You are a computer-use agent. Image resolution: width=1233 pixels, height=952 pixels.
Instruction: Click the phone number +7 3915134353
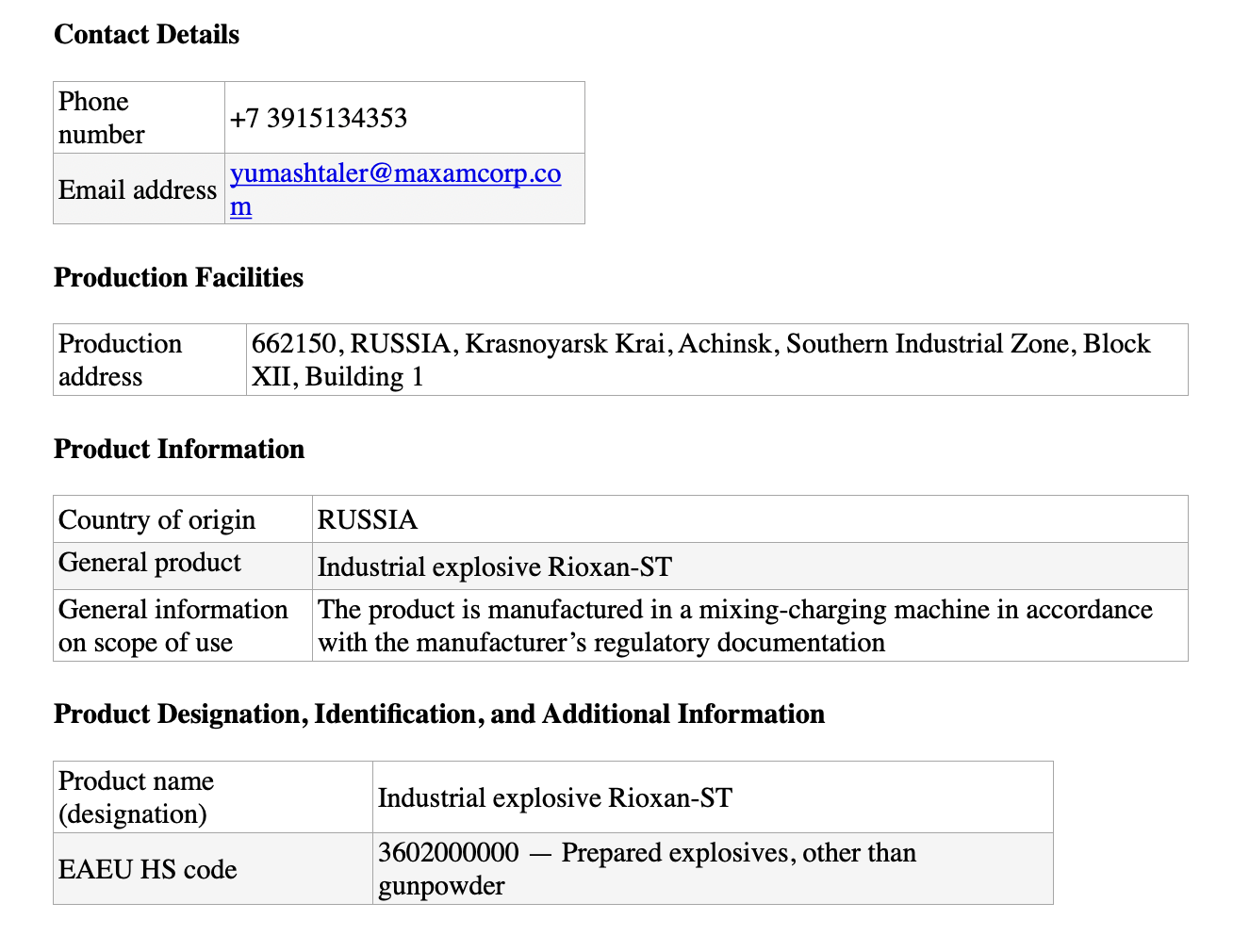[319, 119]
